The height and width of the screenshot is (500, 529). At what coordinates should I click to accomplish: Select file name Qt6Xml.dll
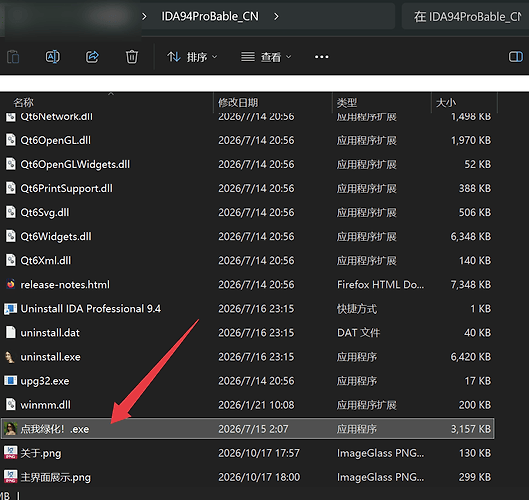point(46,260)
